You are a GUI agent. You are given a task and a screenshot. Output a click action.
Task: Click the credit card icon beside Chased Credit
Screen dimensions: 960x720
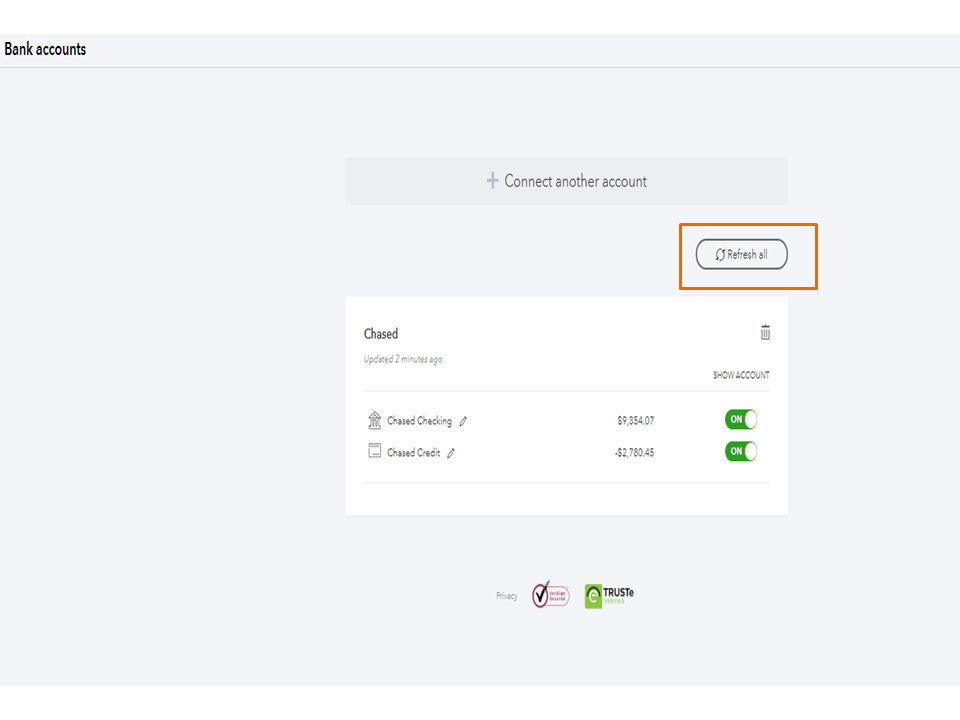pyautogui.click(x=375, y=451)
